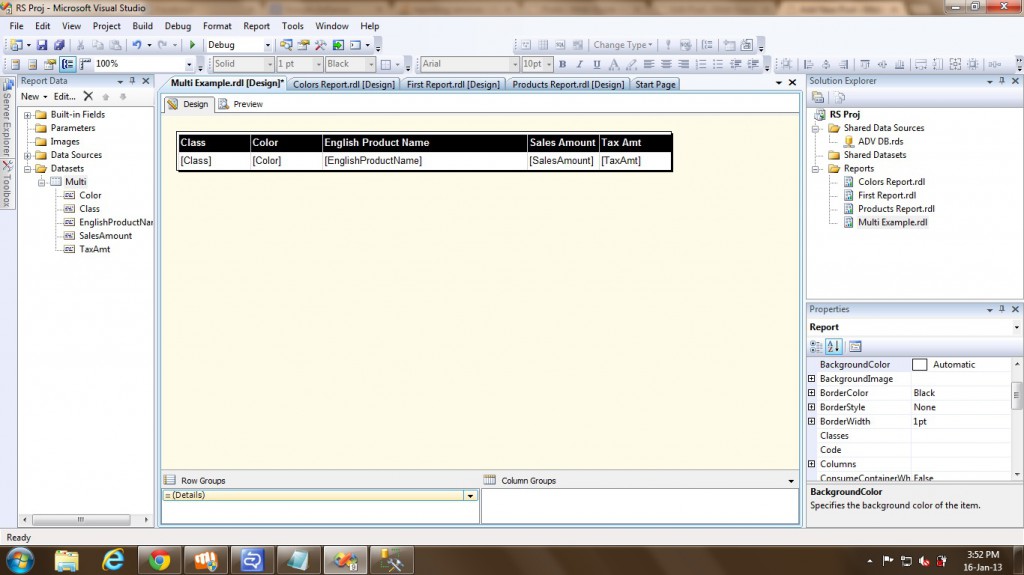Expand the Built-in Fields folder node

pyautogui.click(x=28, y=114)
